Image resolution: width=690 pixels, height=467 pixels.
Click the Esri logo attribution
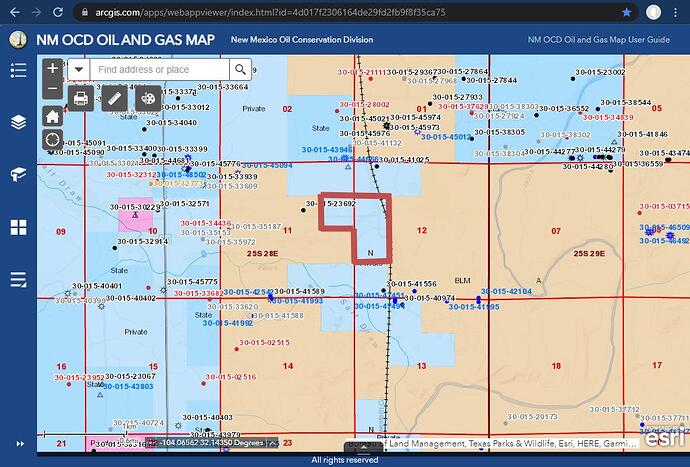click(x=664, y=439)
